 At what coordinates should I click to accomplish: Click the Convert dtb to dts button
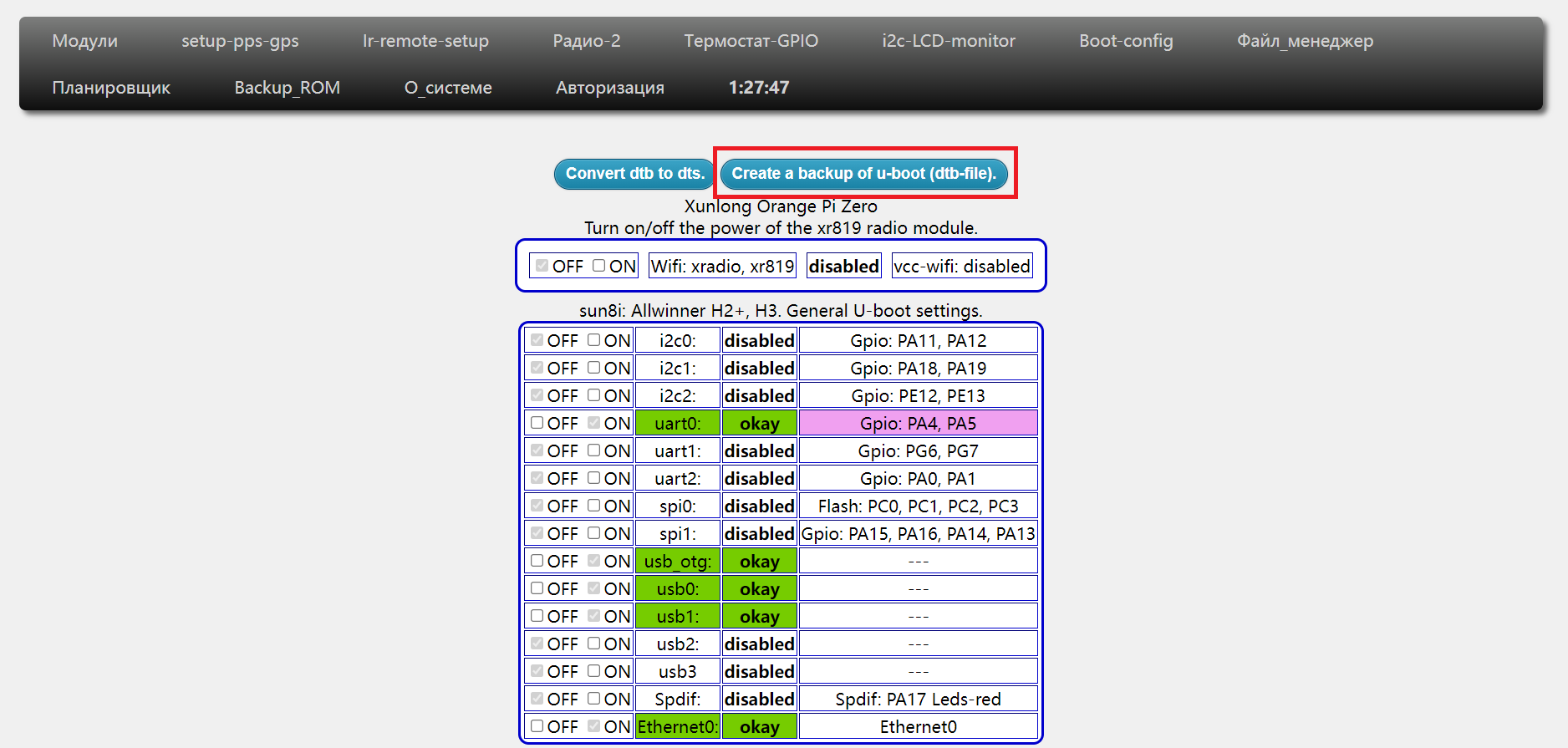click(x=634, y=174)
